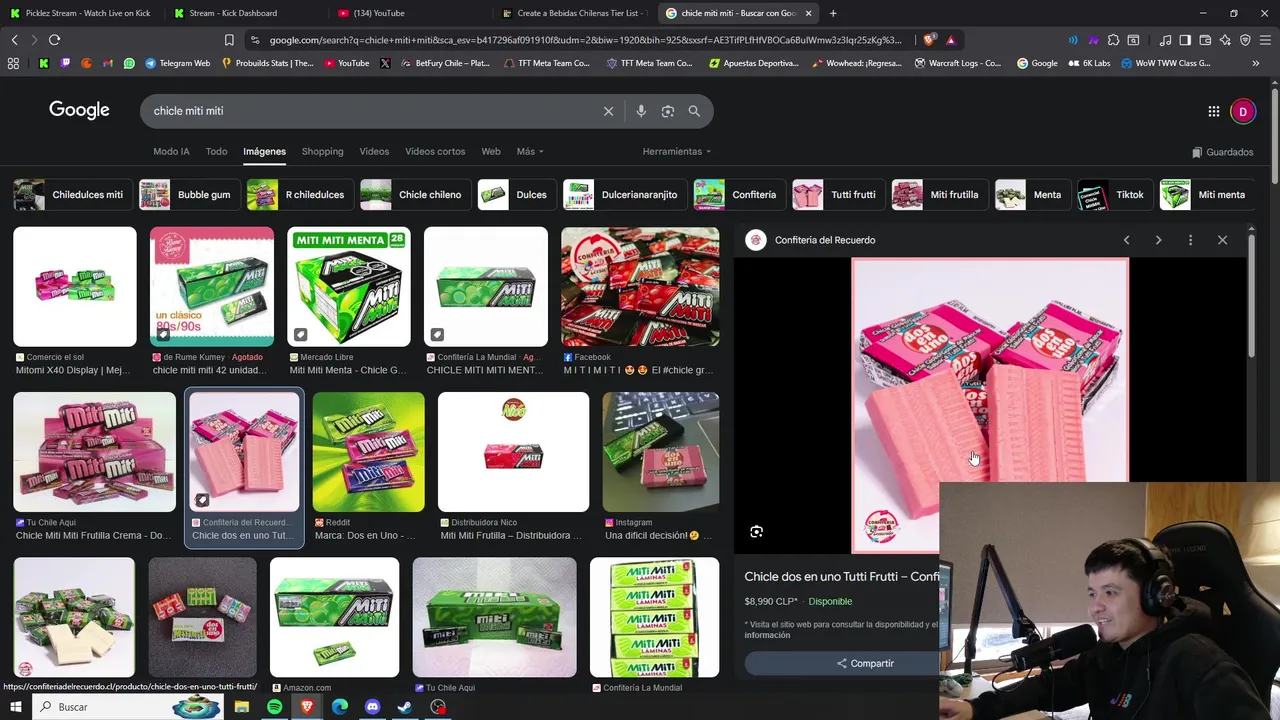
Task: Open the Google apps grid
Action: [x=1213, y=111]
